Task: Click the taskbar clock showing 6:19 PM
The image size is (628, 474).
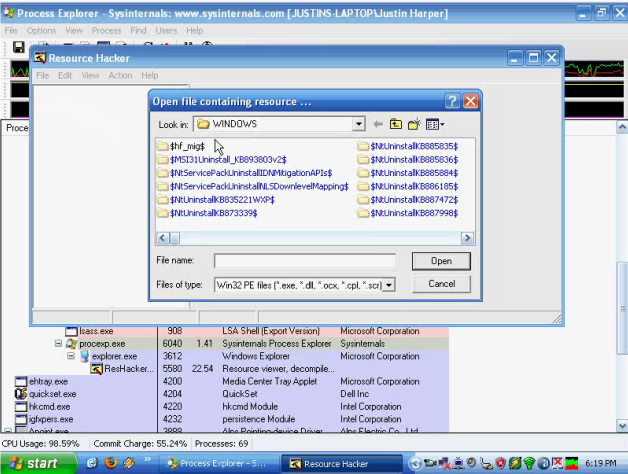Action: click(x=600, y=464)
